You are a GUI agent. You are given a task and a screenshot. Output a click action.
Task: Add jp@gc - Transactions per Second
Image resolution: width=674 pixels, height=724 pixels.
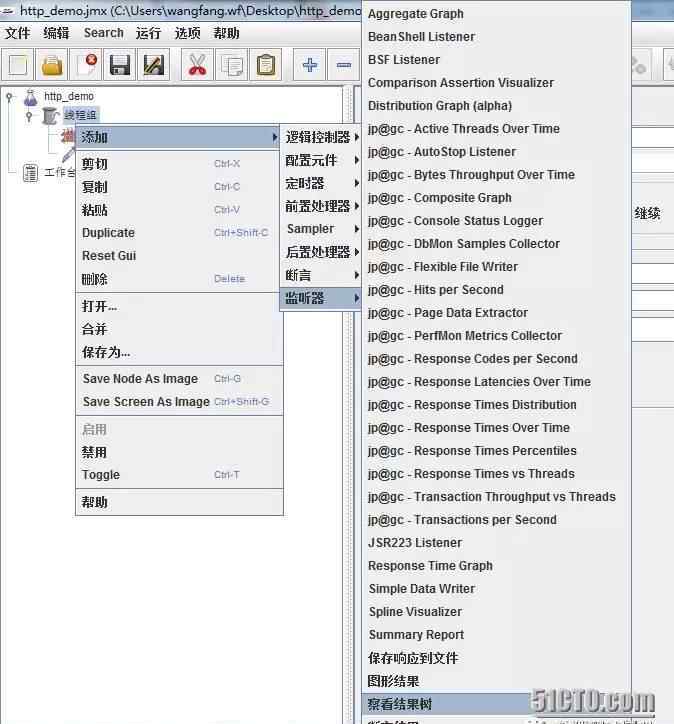(x=496, y=520)
